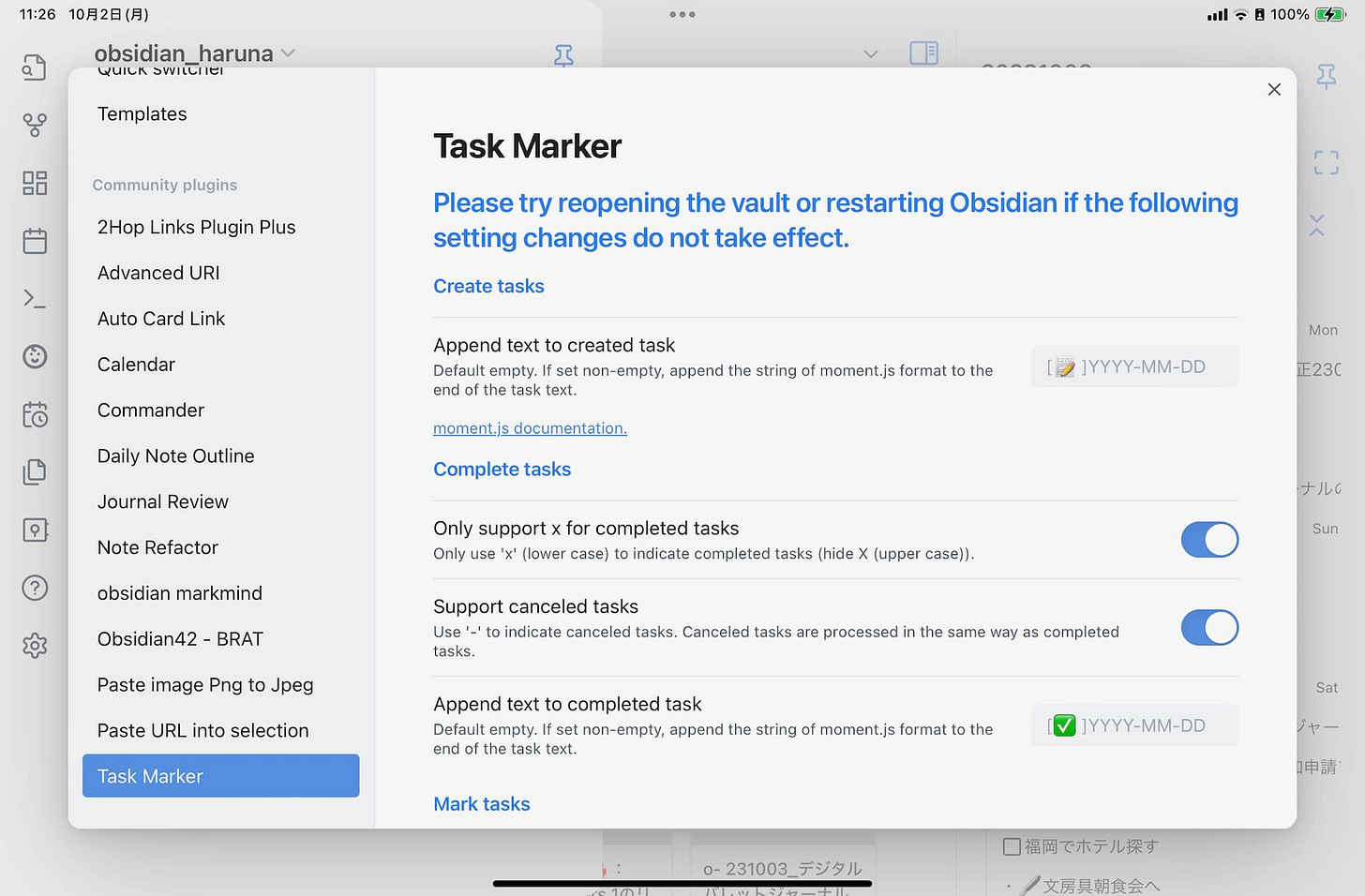Click the Wi-Fi icon in status bar
This screenshot has width=1365, height=896.
[1241, 14]
